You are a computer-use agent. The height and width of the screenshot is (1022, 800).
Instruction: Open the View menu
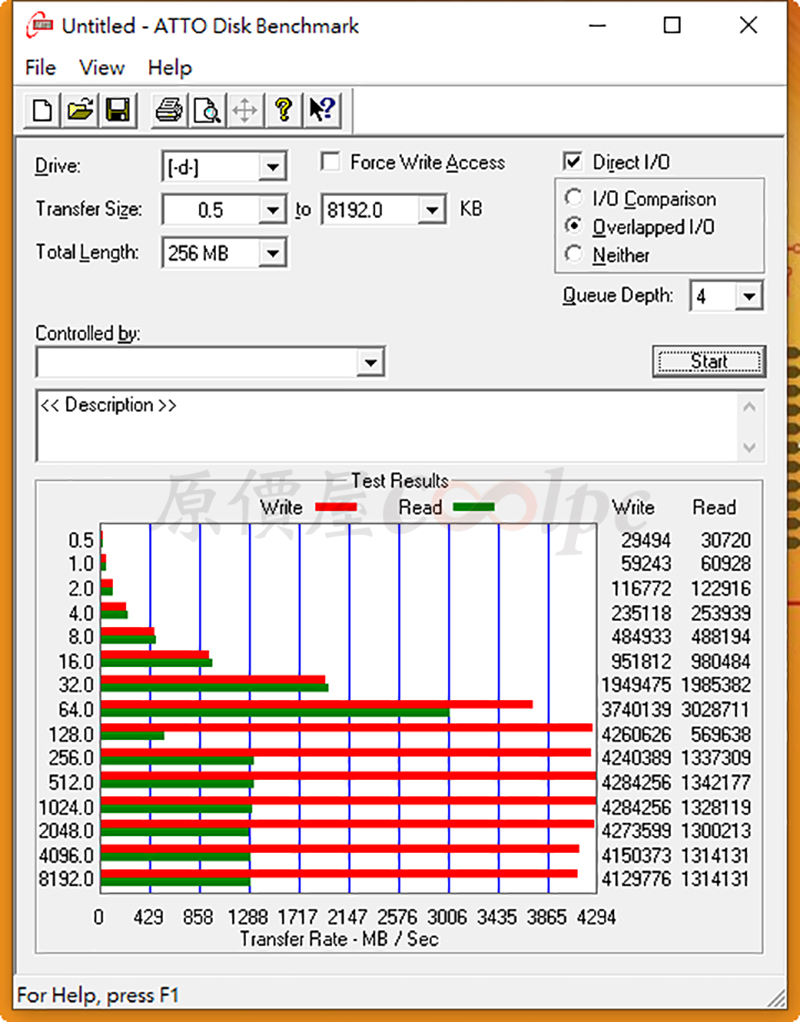(102, 67)
